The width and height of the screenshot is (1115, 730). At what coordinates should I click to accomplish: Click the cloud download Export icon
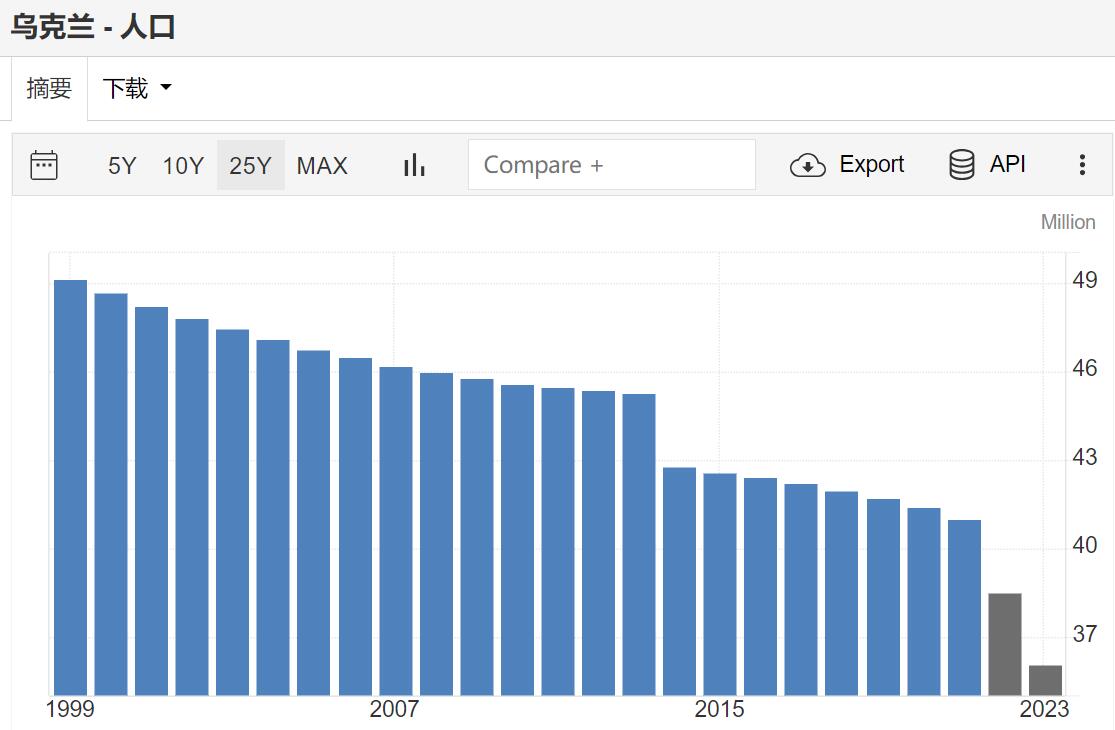[x=808, y=165]
